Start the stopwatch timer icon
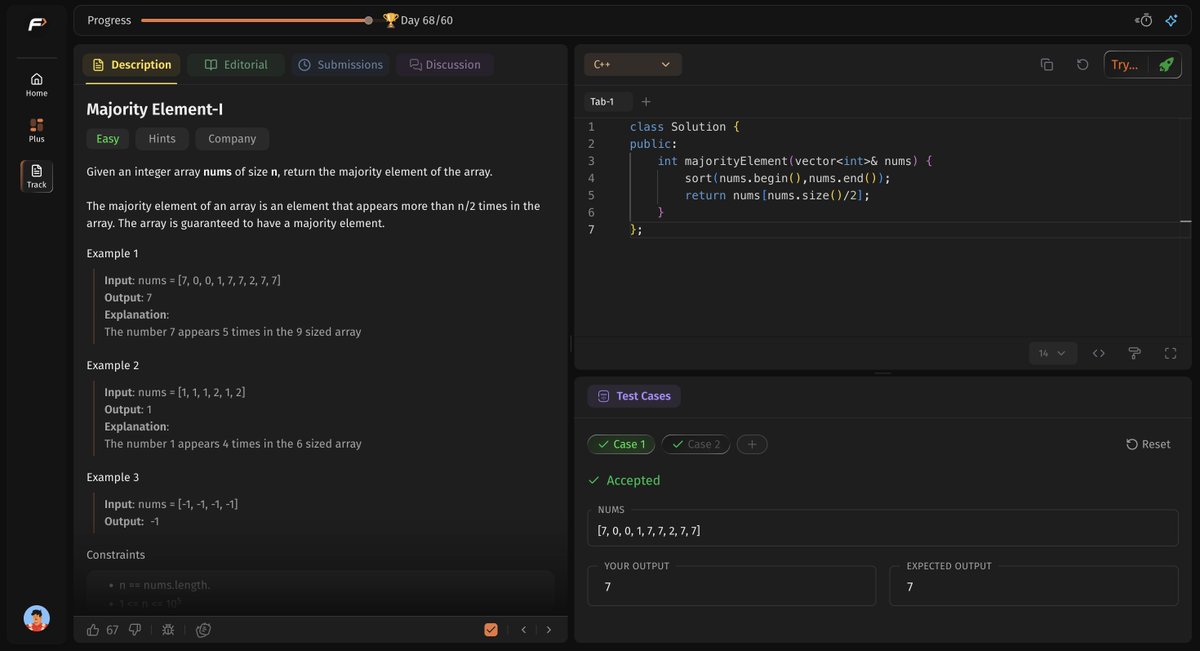Viewport: 1200px width, 651px height. (x=1144, y=20)
